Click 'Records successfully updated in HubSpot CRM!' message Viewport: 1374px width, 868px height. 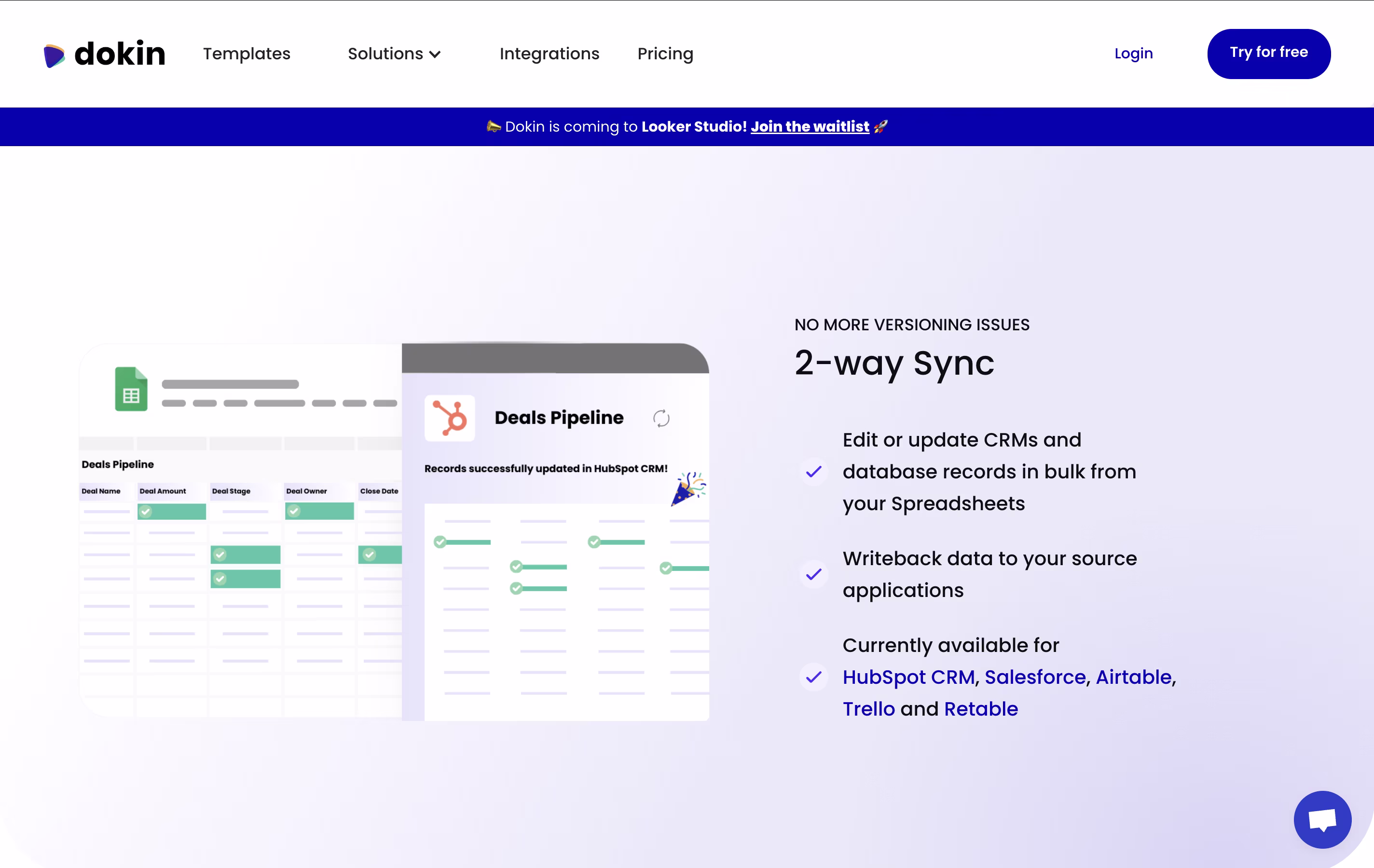(546, 468)
